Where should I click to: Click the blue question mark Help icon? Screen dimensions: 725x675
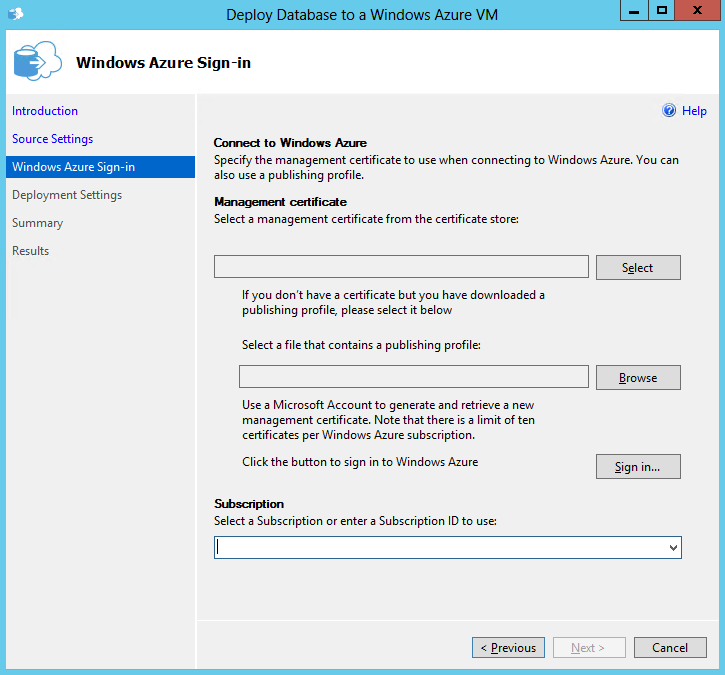(x=669, y=111)
